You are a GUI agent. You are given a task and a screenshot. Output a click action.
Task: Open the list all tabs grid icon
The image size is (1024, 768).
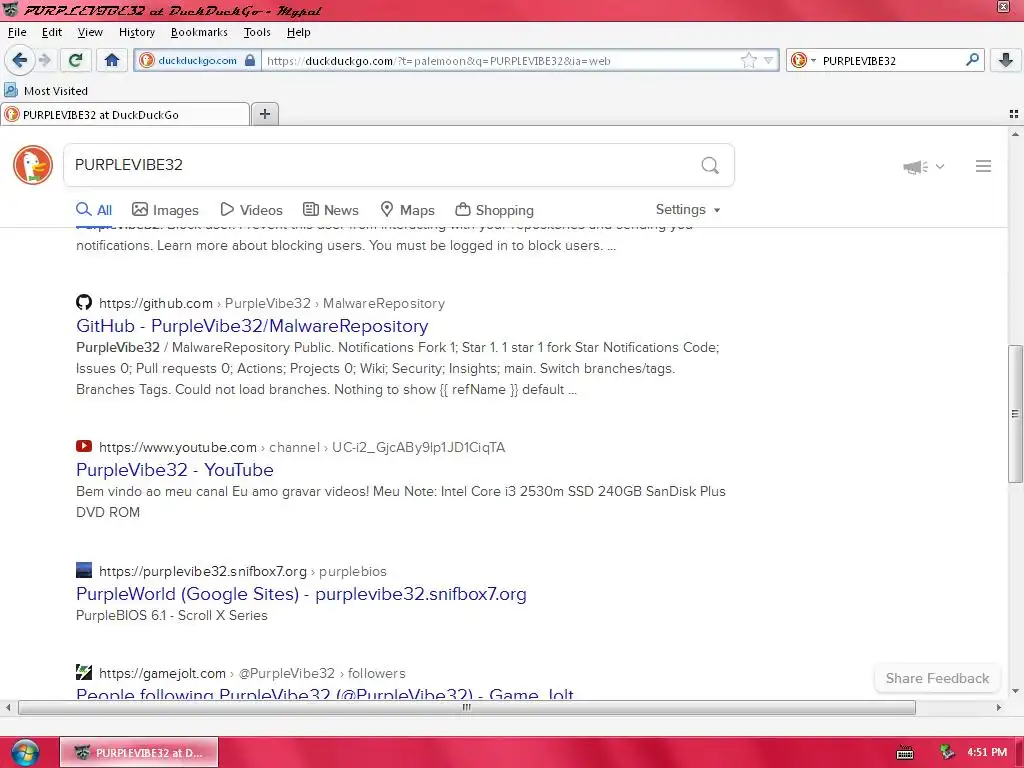tap(1014, 114)
